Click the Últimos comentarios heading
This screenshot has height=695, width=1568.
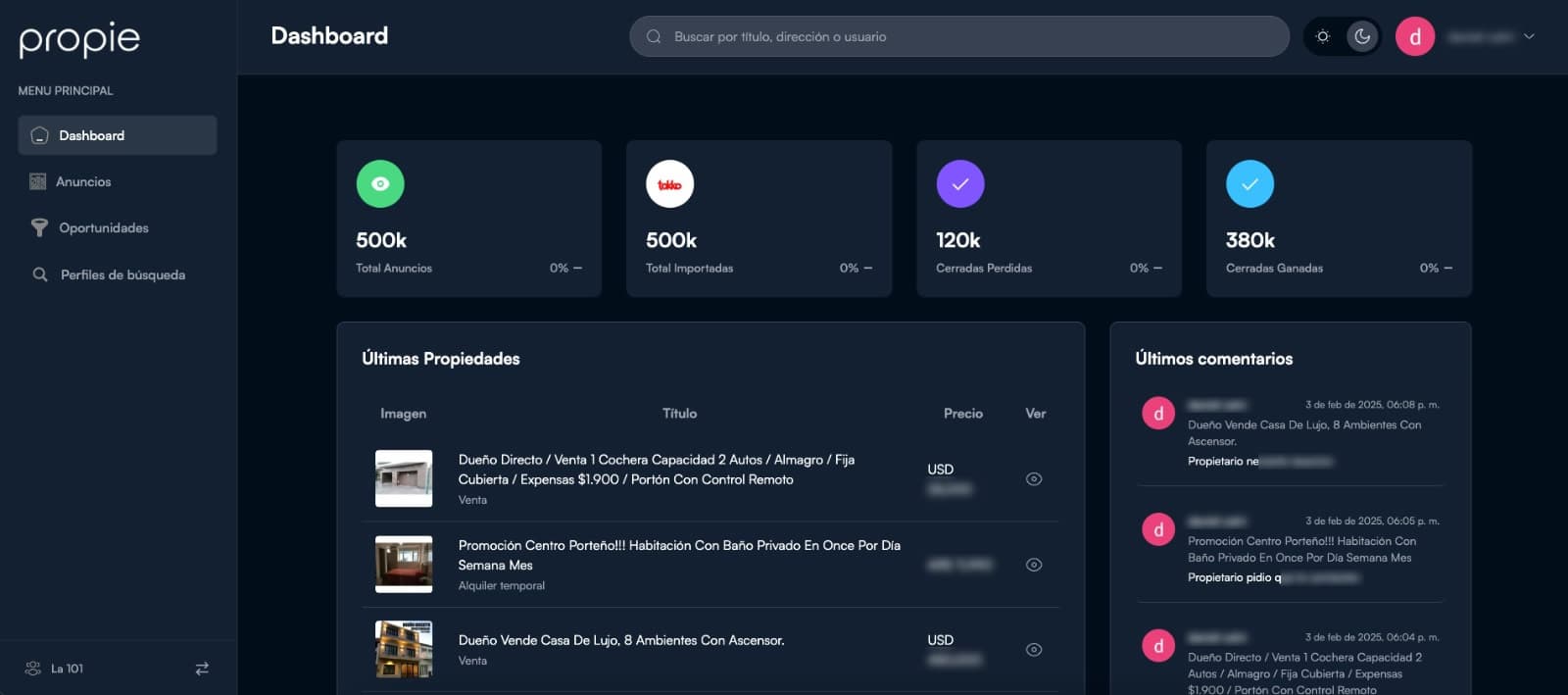1214,359
